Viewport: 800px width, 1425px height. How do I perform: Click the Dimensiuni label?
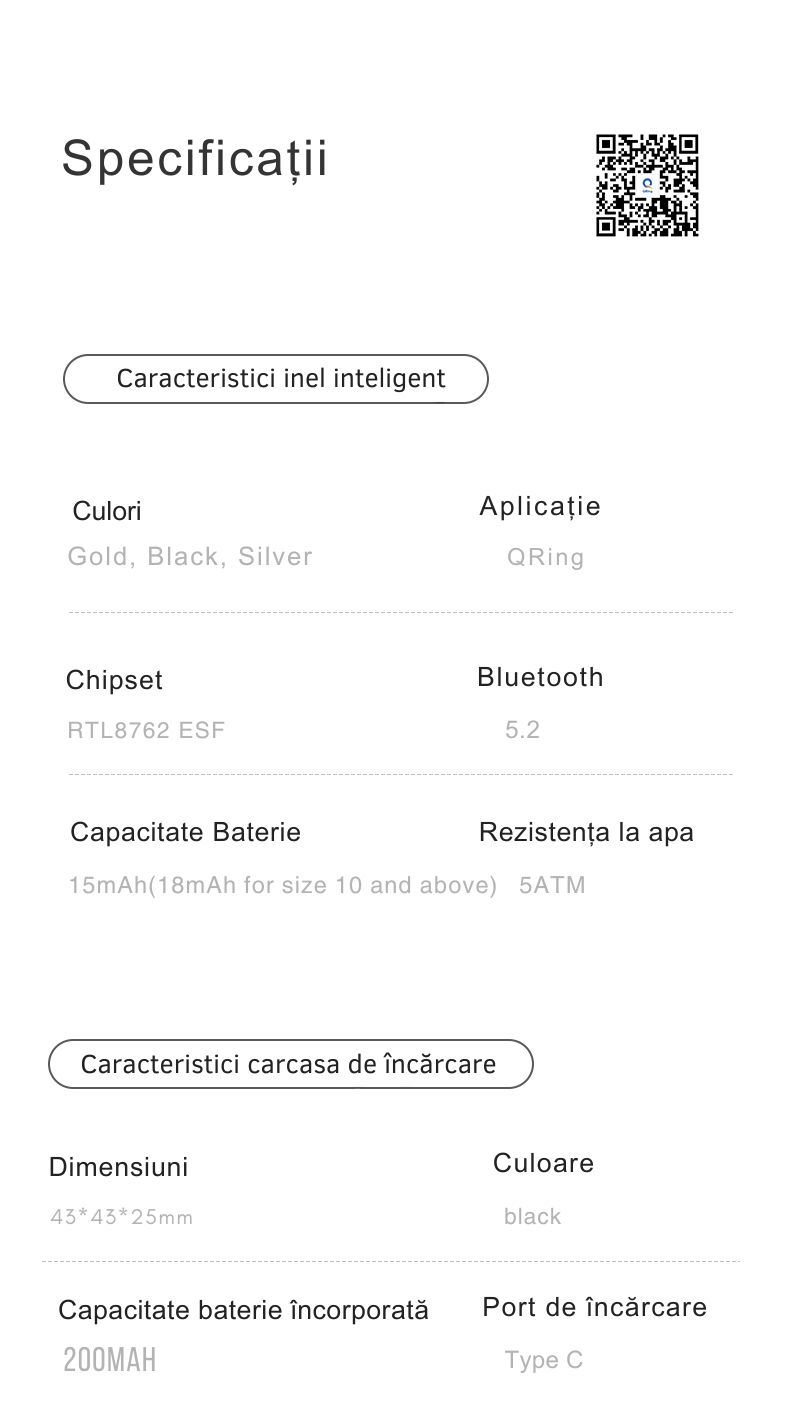118,1167
